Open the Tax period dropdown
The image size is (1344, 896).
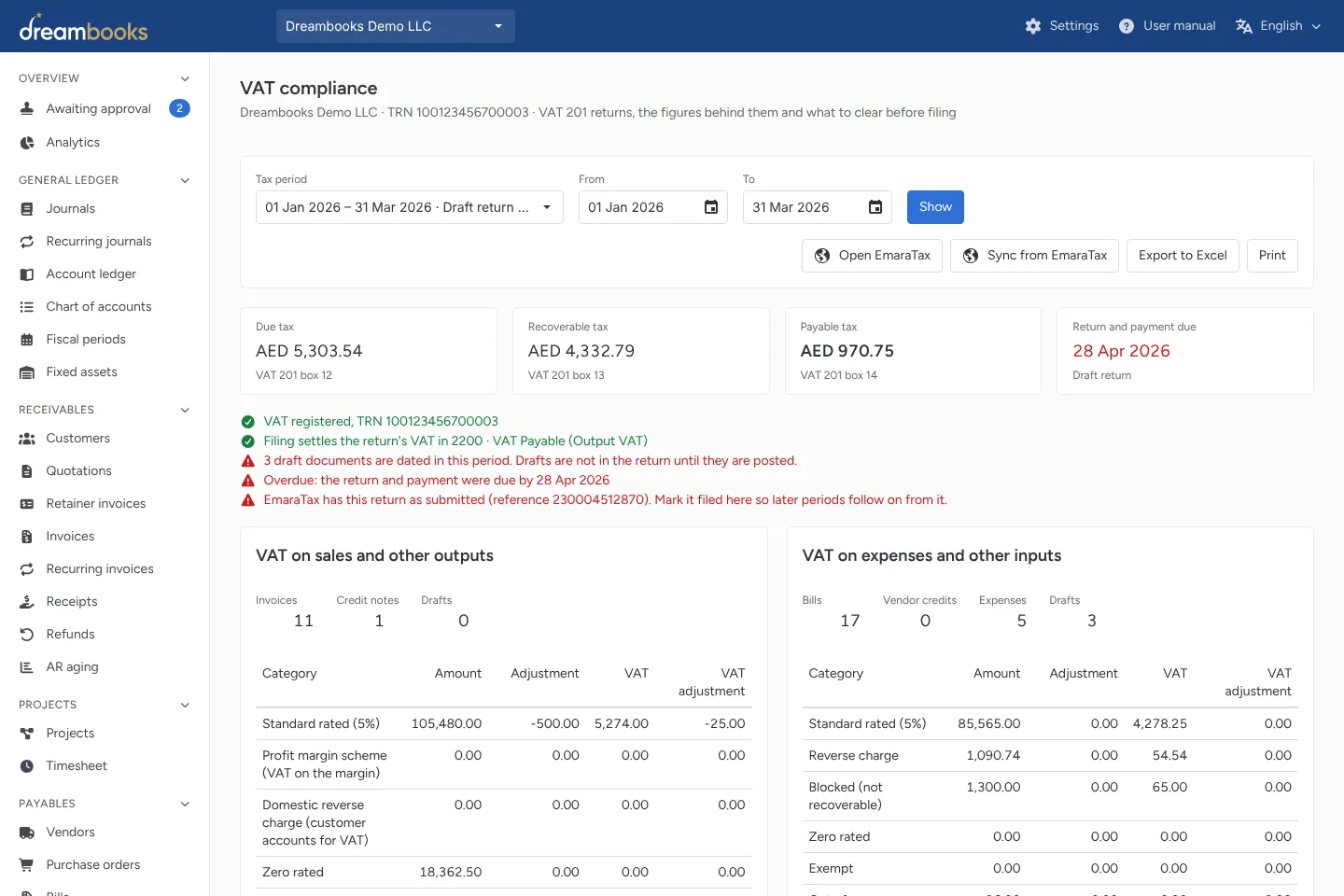click(x=410, y=207)
